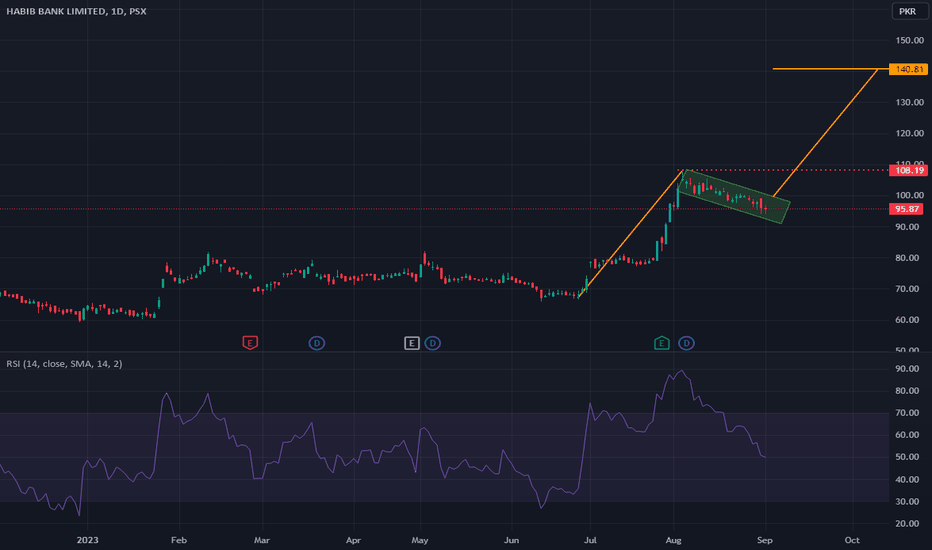Image resolution: width=932 pixels, height=550 pixels.
Task: Click 80.00 on the price scale
Action: coord(907,258)
